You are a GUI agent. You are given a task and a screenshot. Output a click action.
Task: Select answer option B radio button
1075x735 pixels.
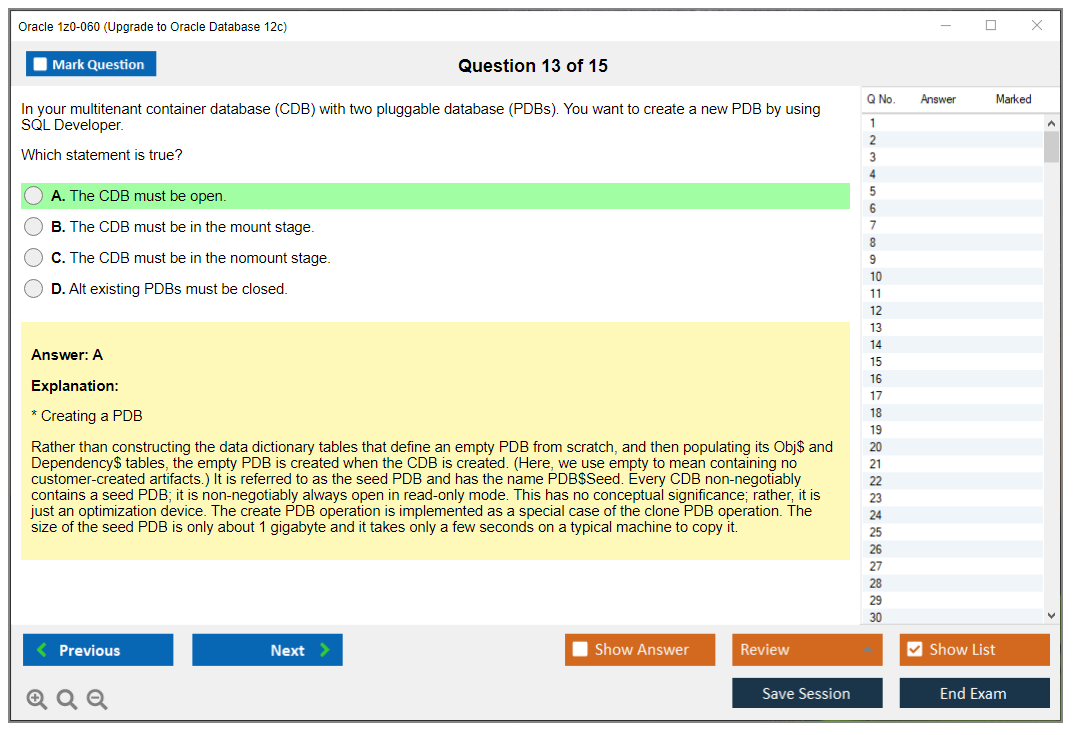pos(33,226)
